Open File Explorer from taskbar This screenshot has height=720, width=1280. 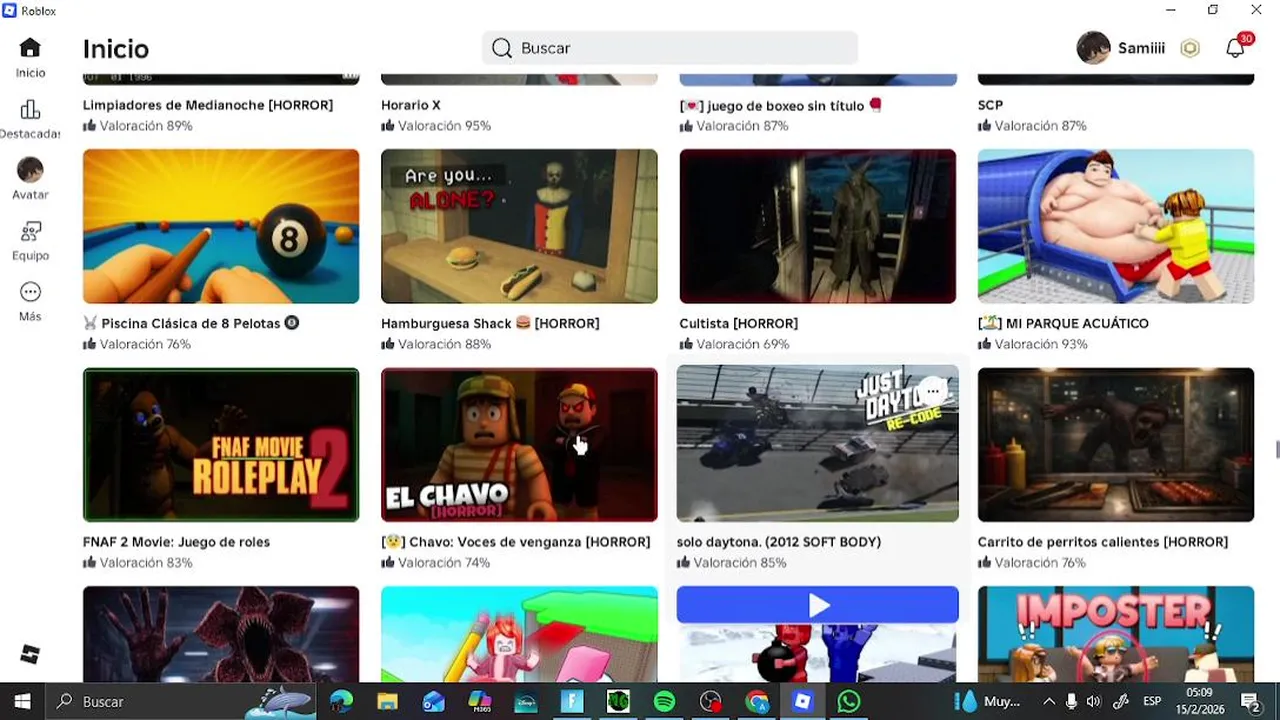pyautogui.click(x=387, y=702)
